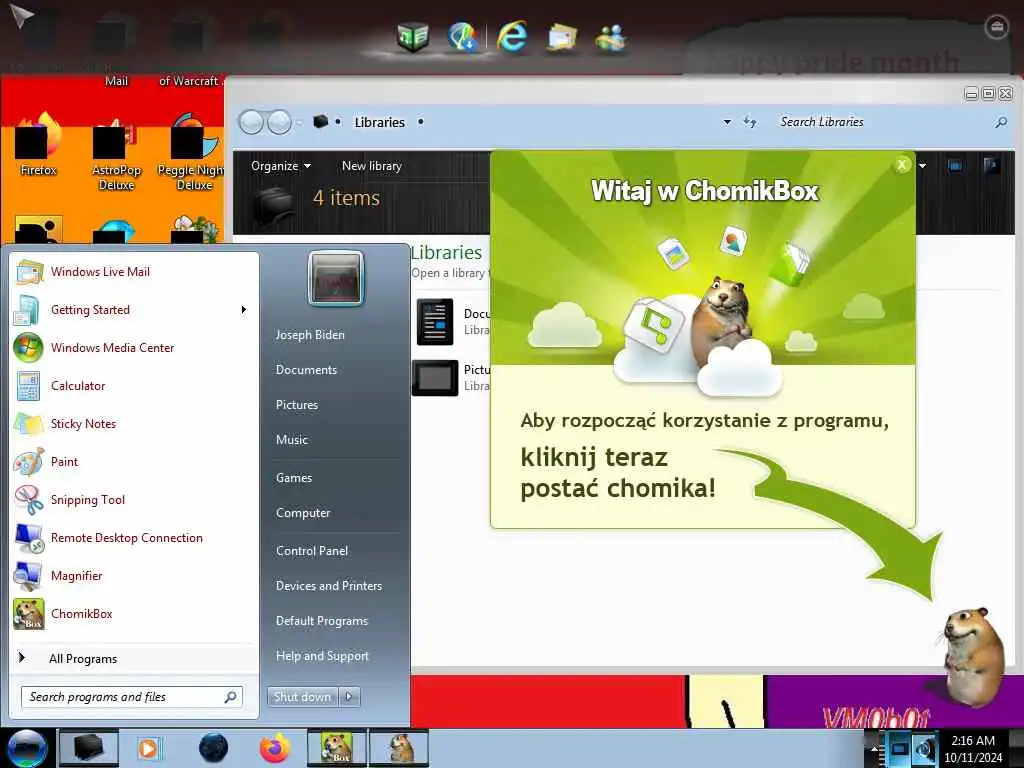1024x768 pixels.
Task: Open Pictures from Start menu right pane
Action: click(x=296, y=405)
